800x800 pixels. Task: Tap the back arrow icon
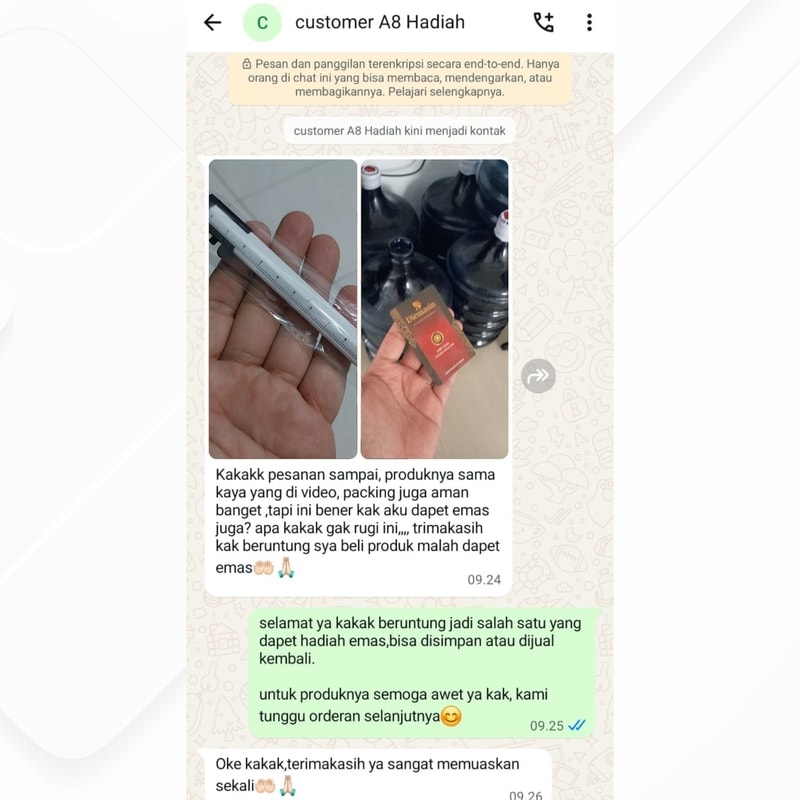coord(212,22)
